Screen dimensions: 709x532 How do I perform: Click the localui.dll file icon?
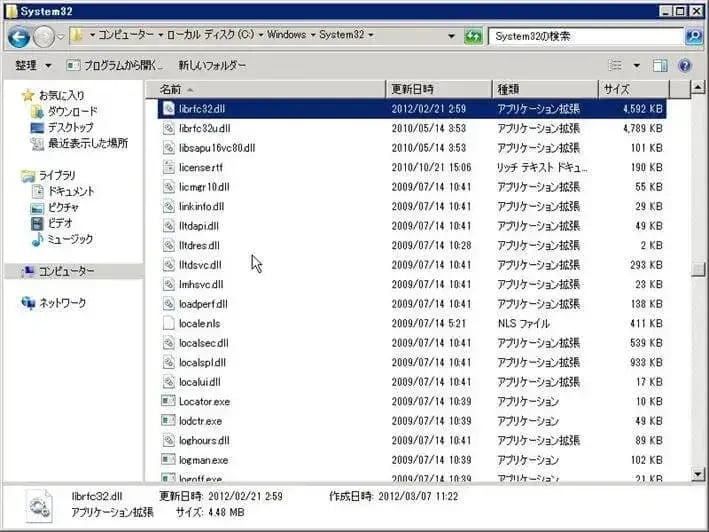pos(169,382)
